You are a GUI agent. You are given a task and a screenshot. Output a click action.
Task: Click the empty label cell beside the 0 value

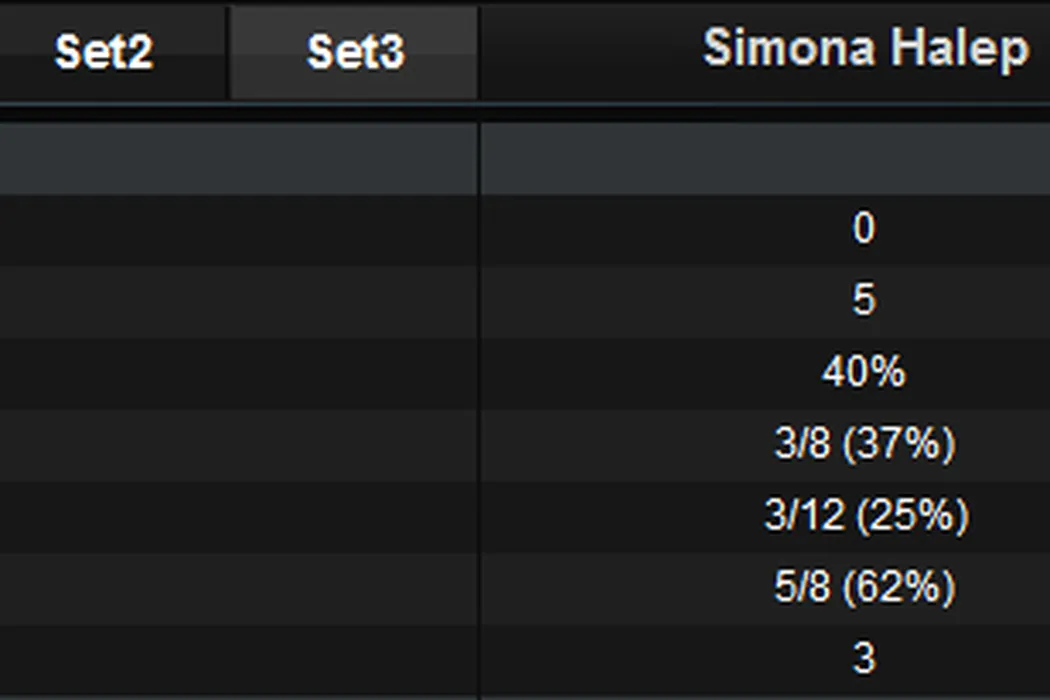(x=238, y=229)
